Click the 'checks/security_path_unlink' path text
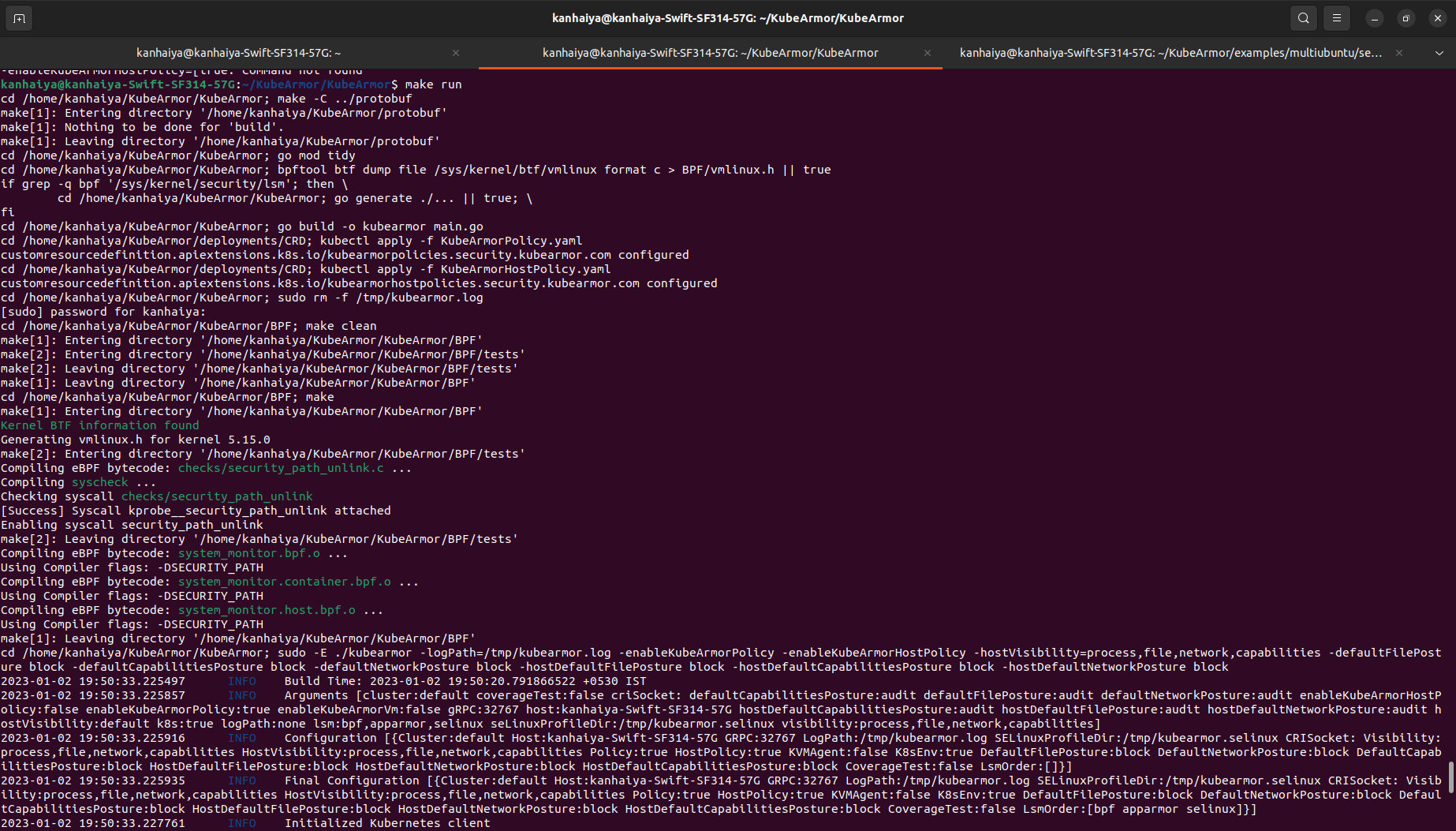The image size is (1456, 831). click(x=217, y=496)
